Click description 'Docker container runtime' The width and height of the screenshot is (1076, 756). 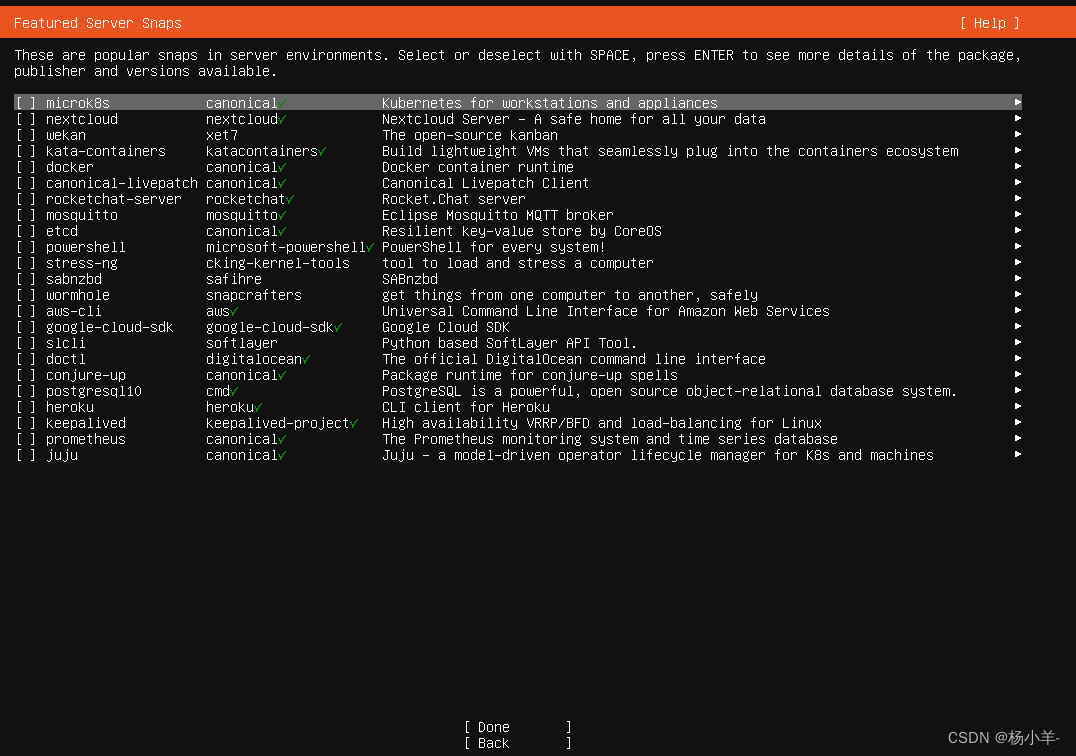pyautogui.click(x=478, y=167)
